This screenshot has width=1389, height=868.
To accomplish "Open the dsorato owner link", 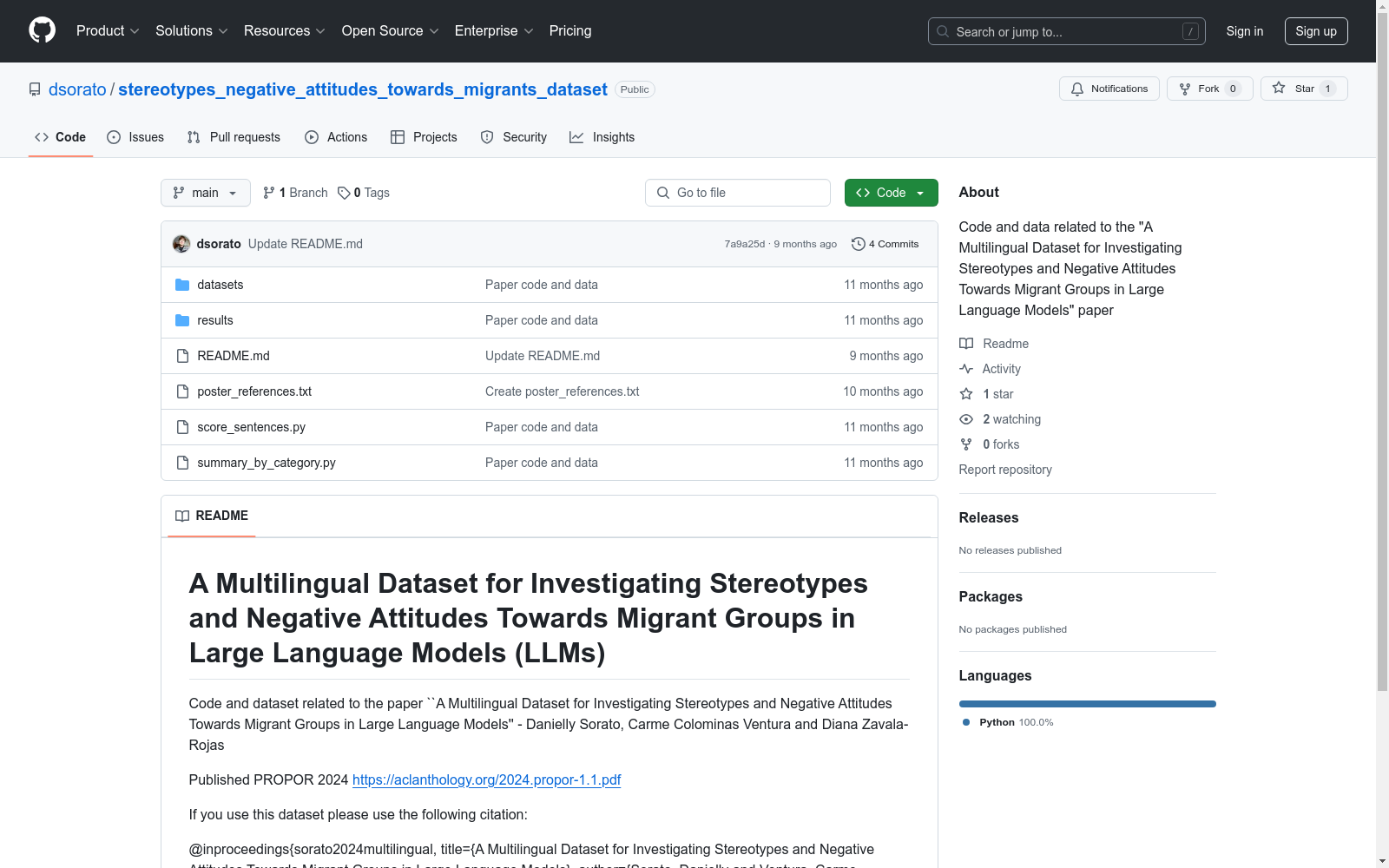I will [x=77, y=89].
